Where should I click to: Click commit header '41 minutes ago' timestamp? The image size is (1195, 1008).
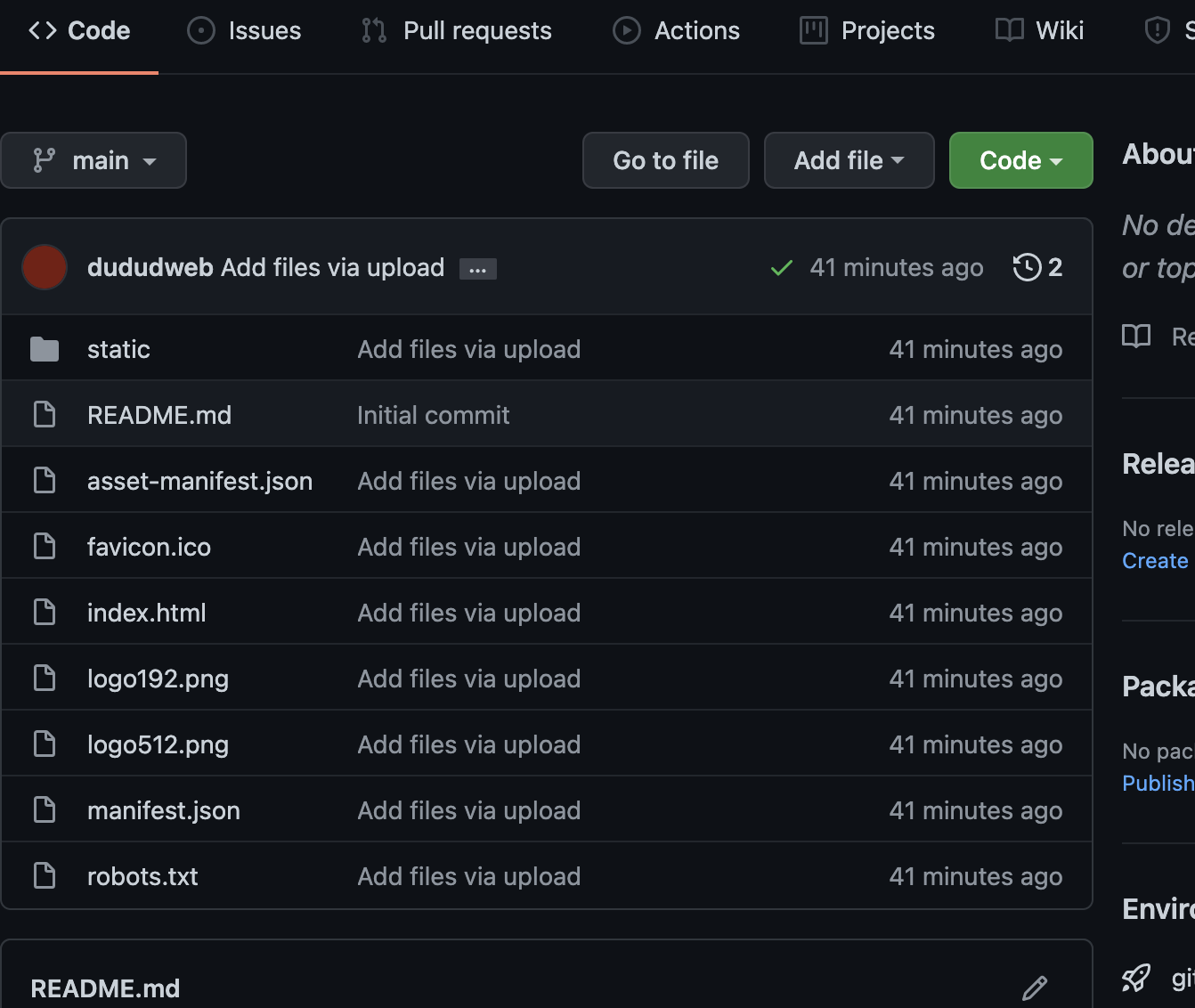[x=897, y=267]
